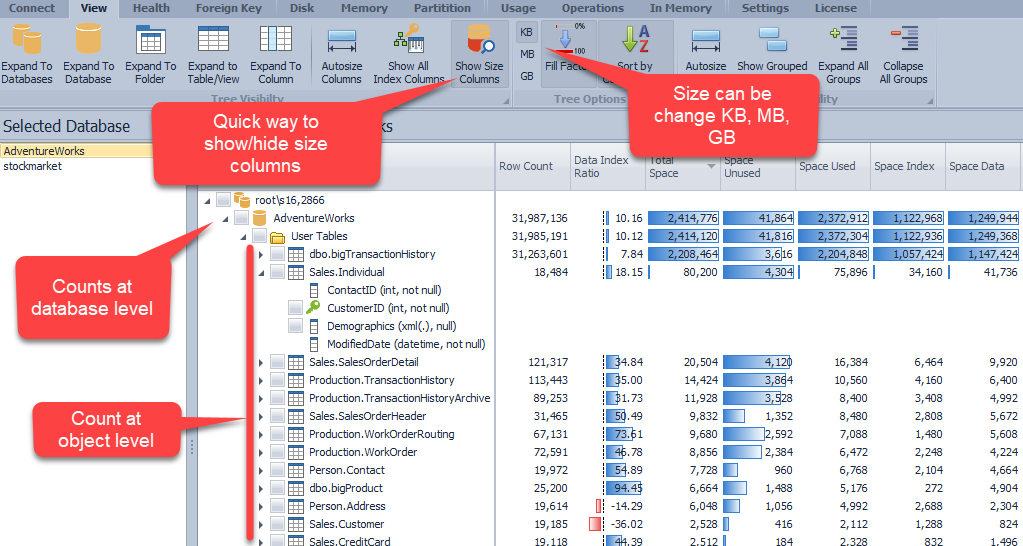Screen dimensions: 1023x546
Task: Check the root\s16,2866 checkbox
Action: coord(223,200)
